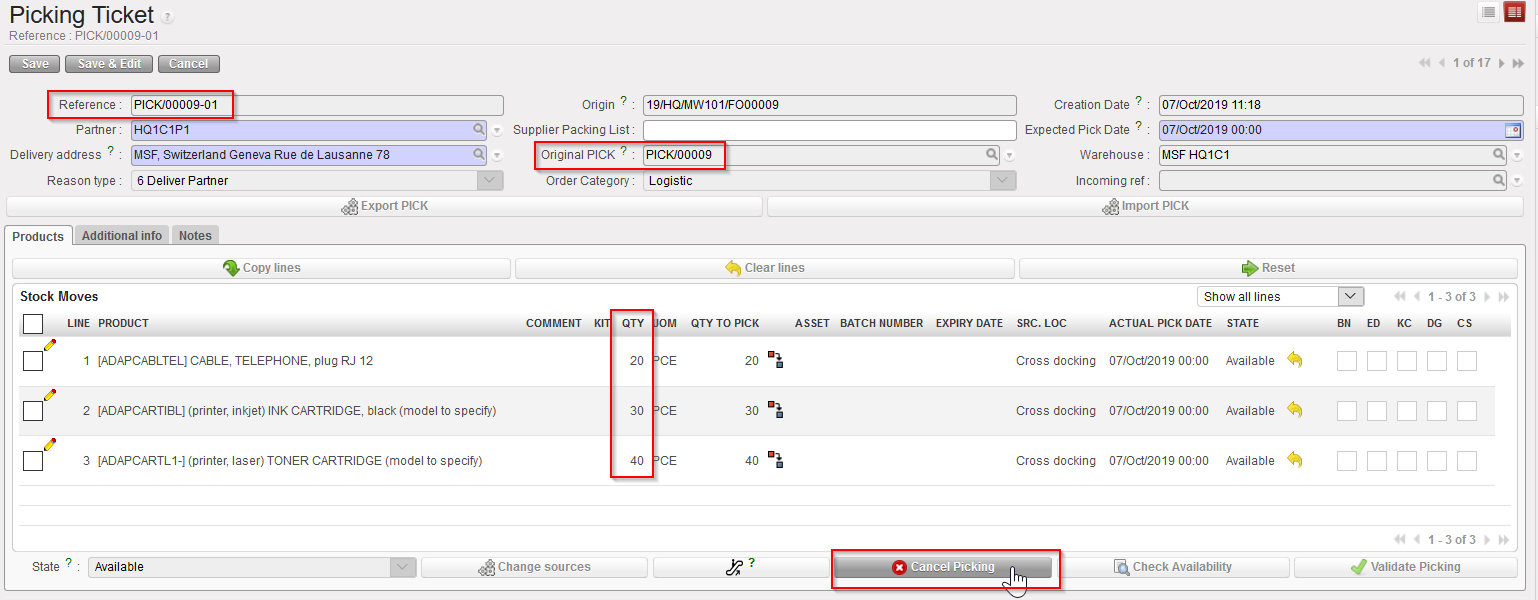Check the box for CABLE, TELEPHONE line
Image resolution: width=1538 pixels, height=600 pixels.
coord(33,361)
